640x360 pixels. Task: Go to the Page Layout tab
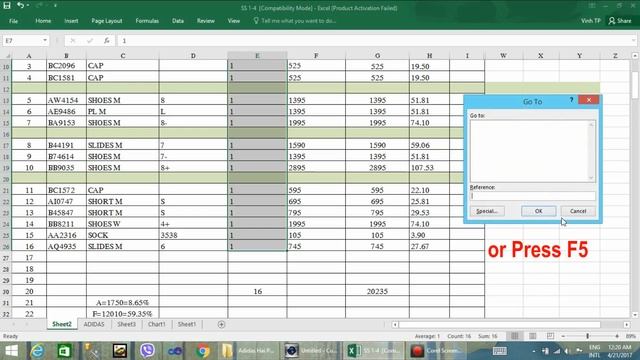click(x=107, y=21)
